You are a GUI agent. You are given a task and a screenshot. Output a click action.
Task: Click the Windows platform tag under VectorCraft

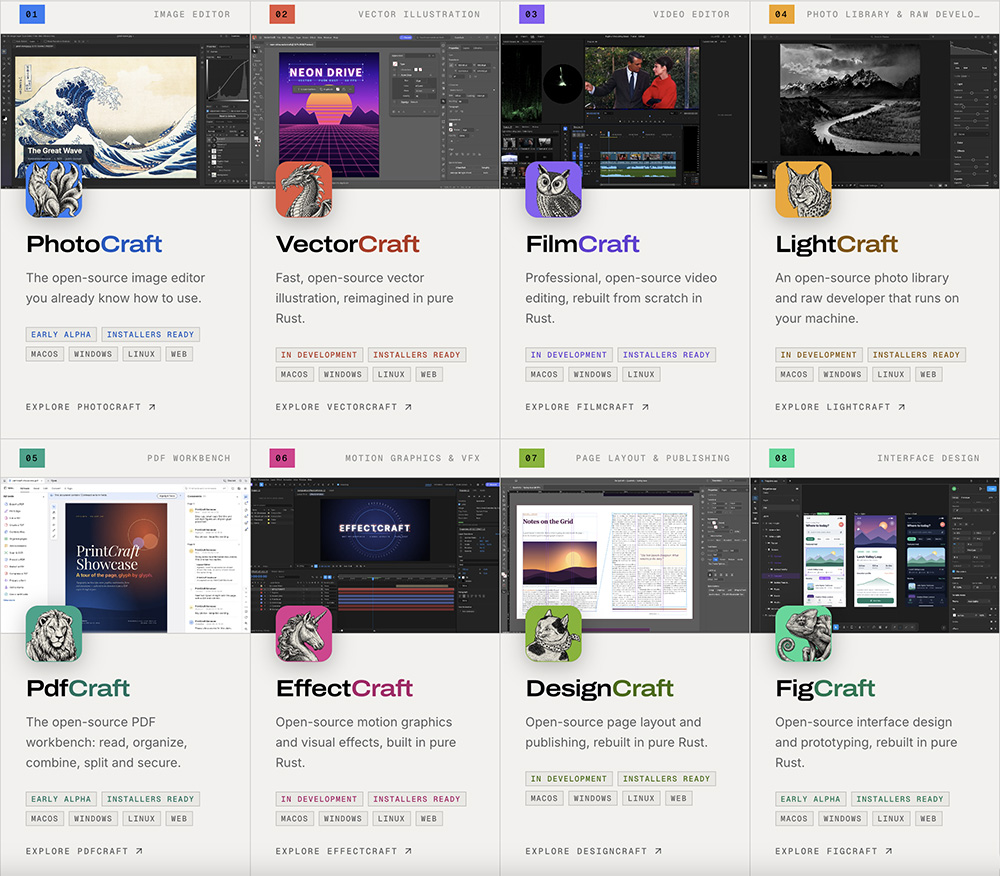[x=342, y=375]
